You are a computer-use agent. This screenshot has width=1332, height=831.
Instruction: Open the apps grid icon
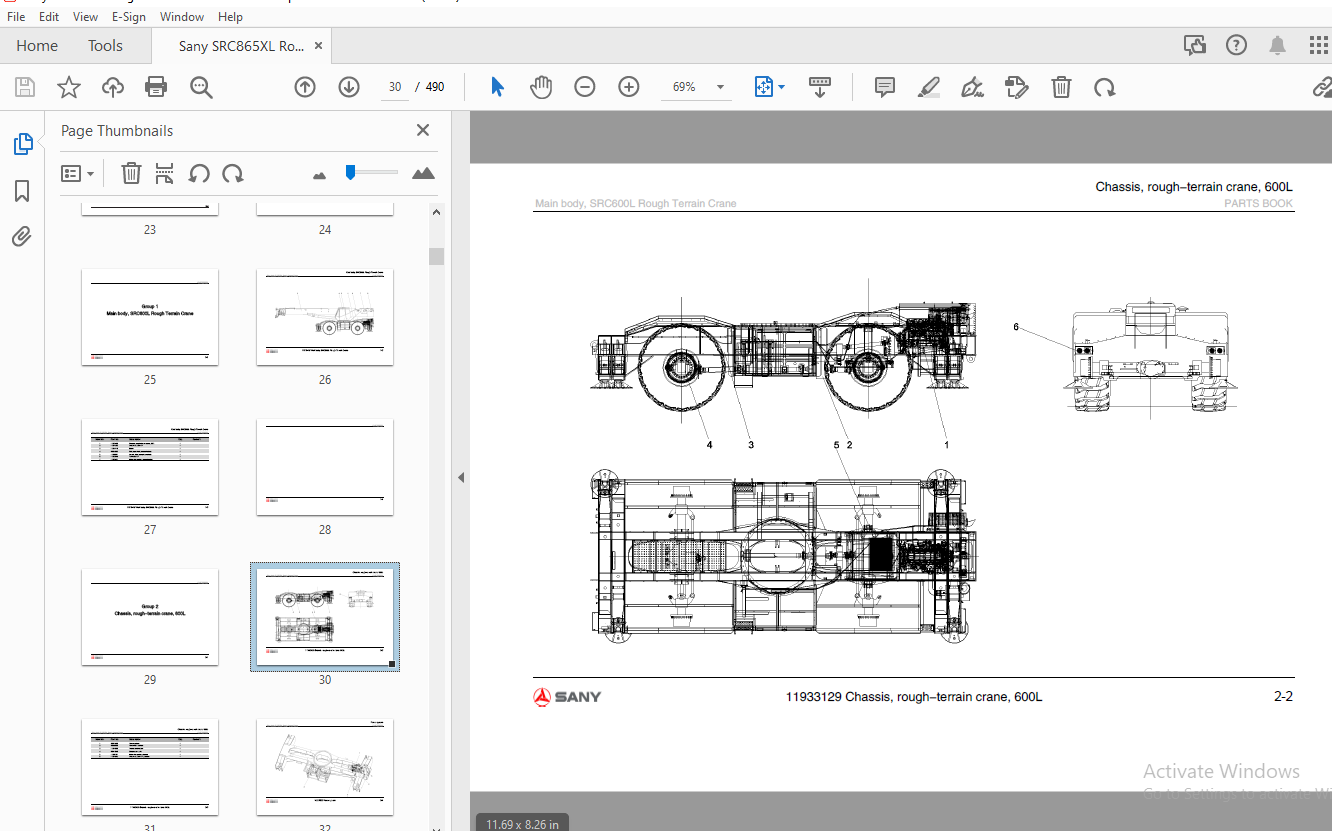[x=1319, y=45]
